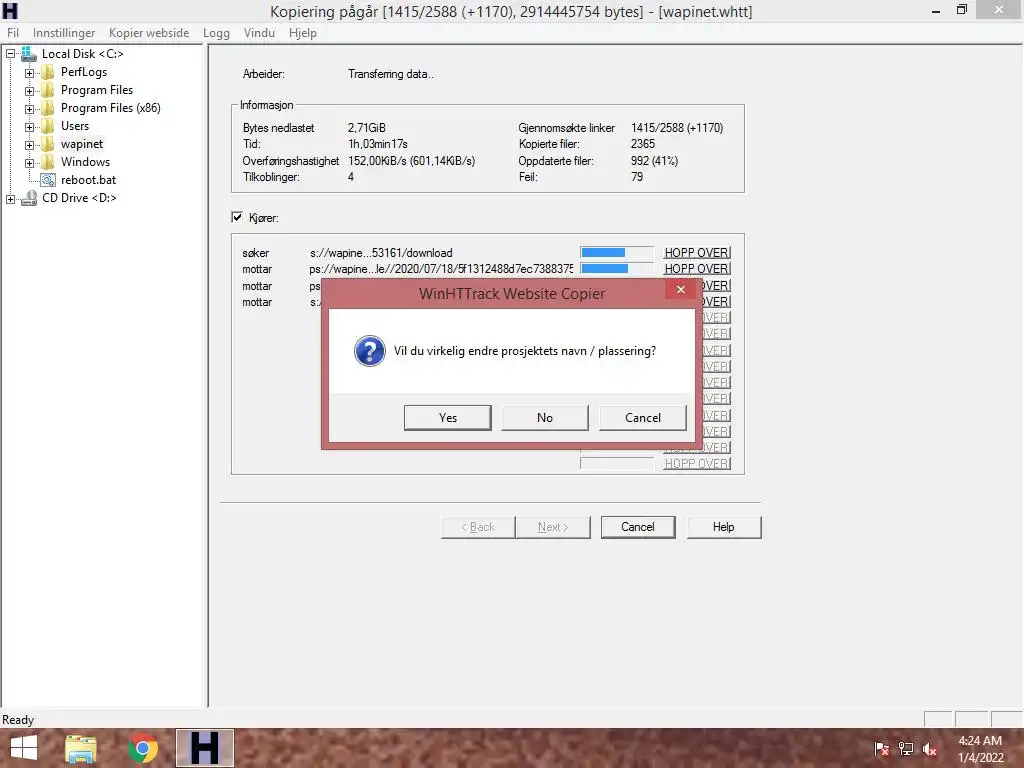1024x768 pixels.
Task: Restore down the main window
Action: click(x=961, y=10)
